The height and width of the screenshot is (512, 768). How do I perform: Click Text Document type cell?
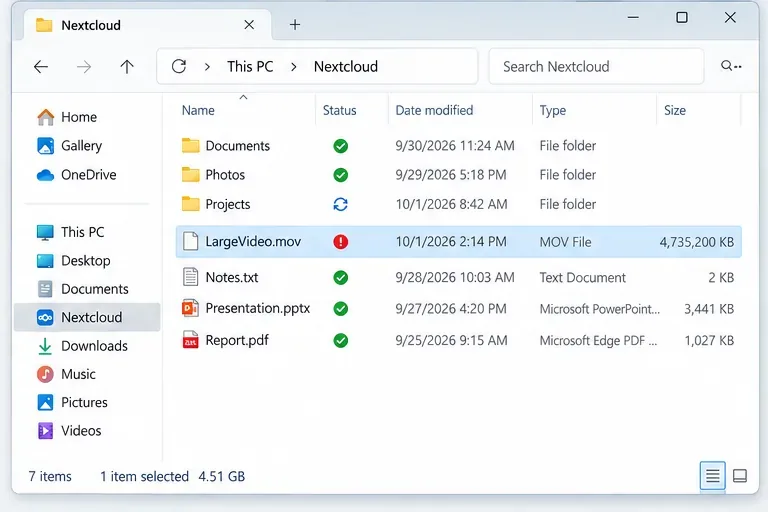point(582,278)
